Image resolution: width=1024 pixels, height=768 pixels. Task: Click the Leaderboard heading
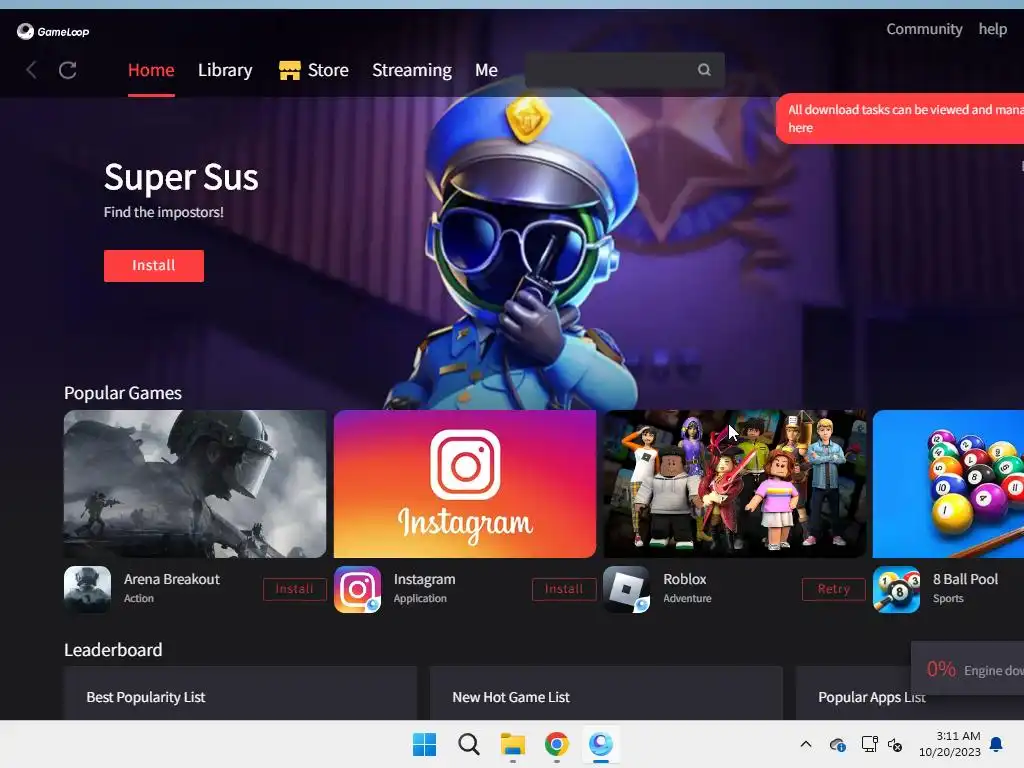pyautogui.click(x=113, y=650)
